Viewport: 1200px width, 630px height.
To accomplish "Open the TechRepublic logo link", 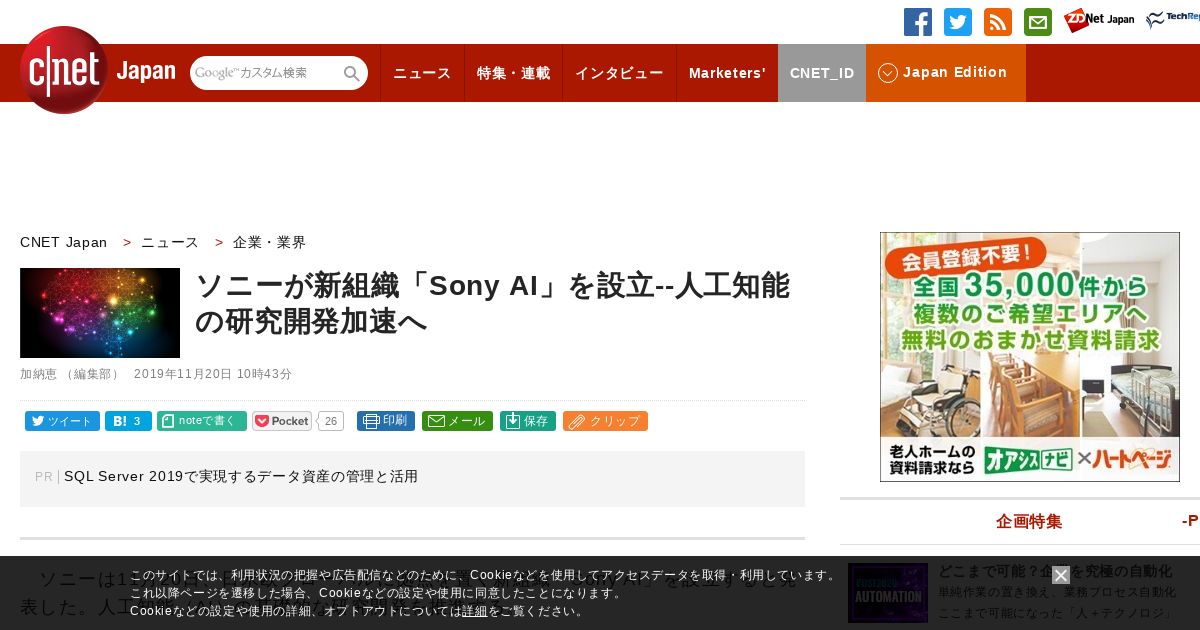I will [x=1173, y=20].
